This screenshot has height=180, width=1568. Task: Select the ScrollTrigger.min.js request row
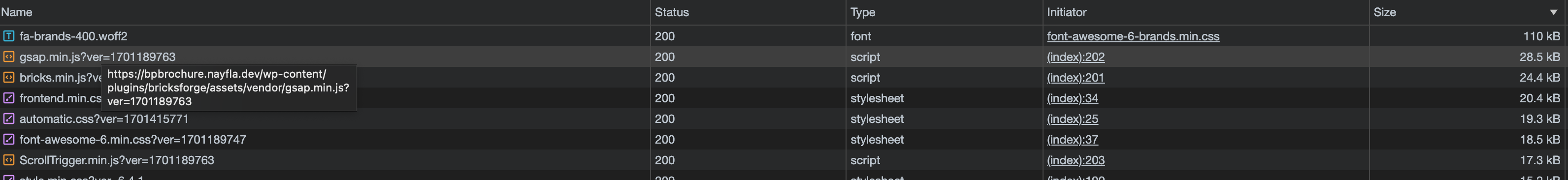(x=784, y=160)
